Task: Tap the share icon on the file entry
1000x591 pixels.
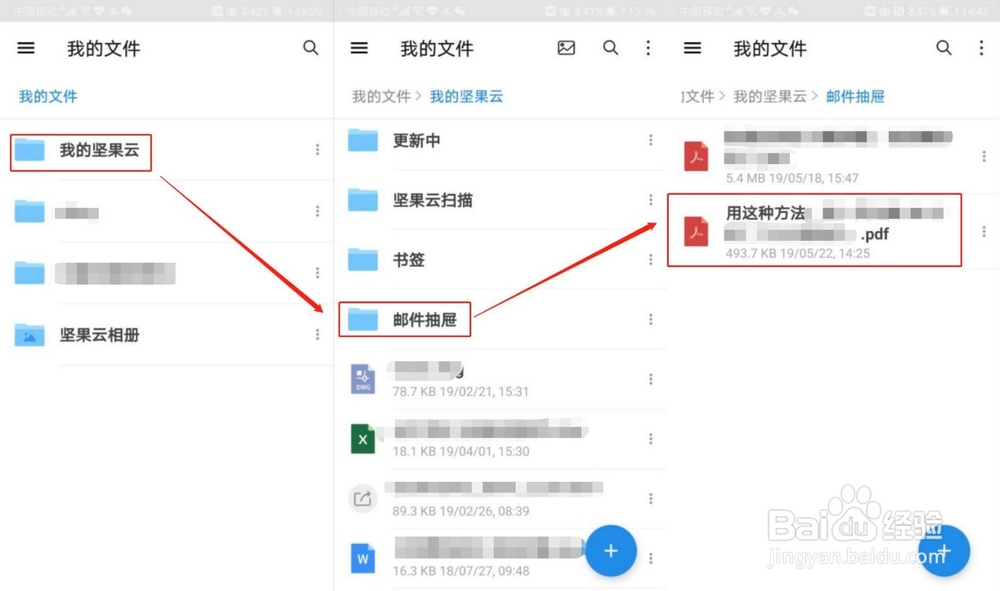Action: pyautogui.click(x=362, y=498)
